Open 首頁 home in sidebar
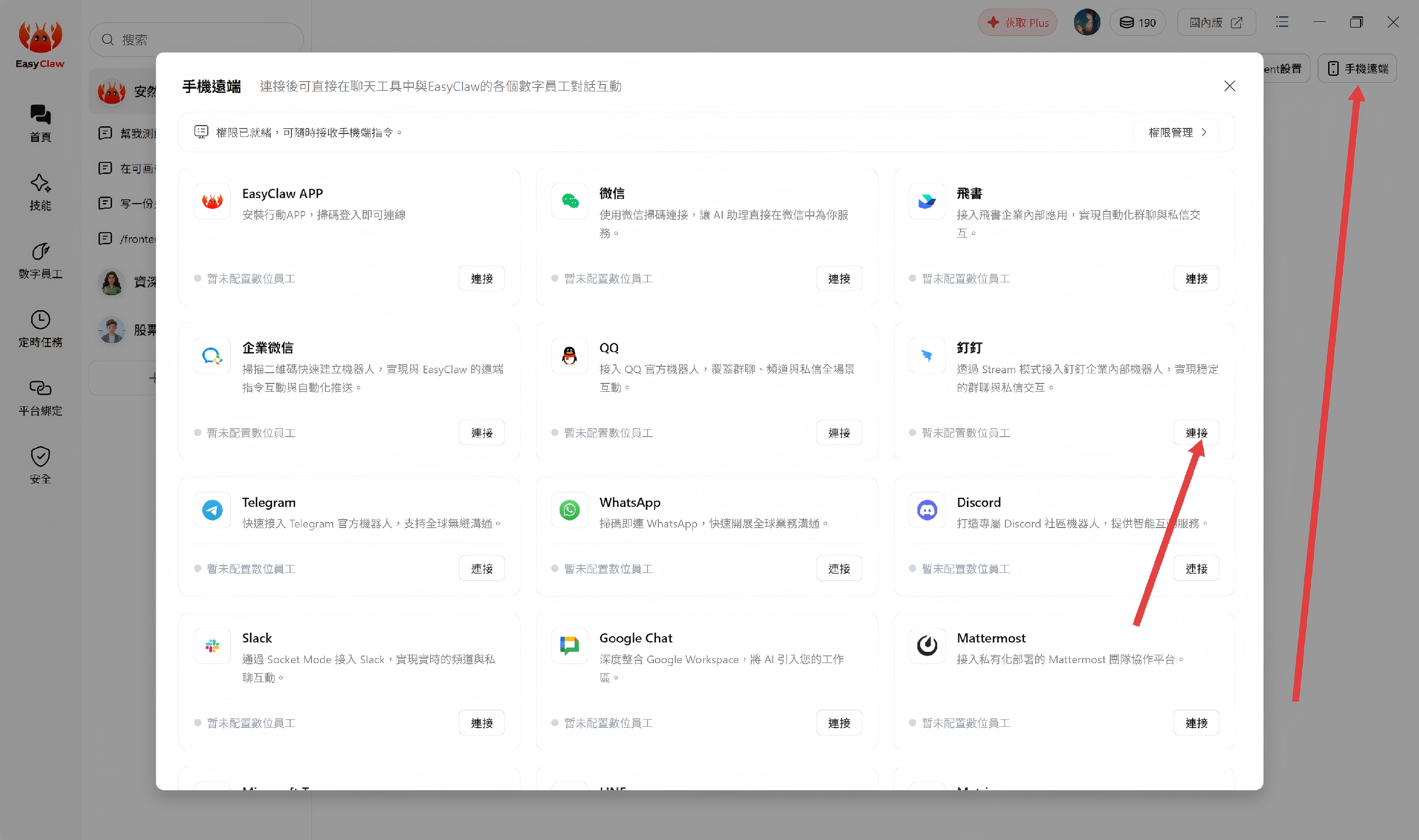The width and height of the screenshot is (1419, 840). click(40, 123)
